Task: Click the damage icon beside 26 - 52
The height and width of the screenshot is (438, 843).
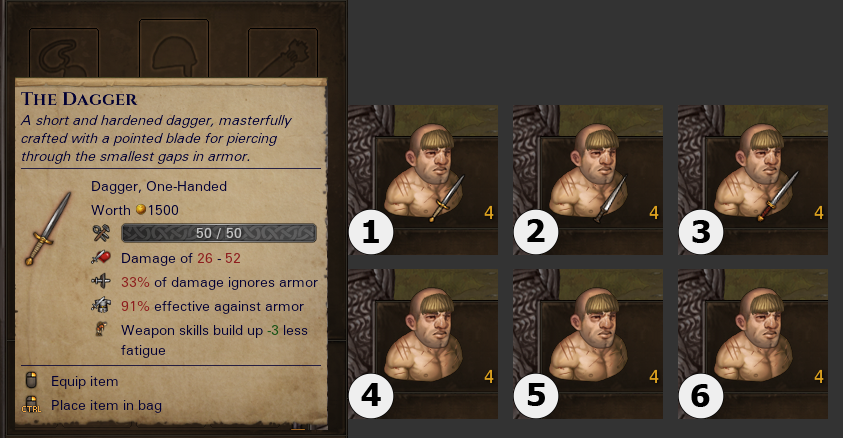Action: coord(101,258)
